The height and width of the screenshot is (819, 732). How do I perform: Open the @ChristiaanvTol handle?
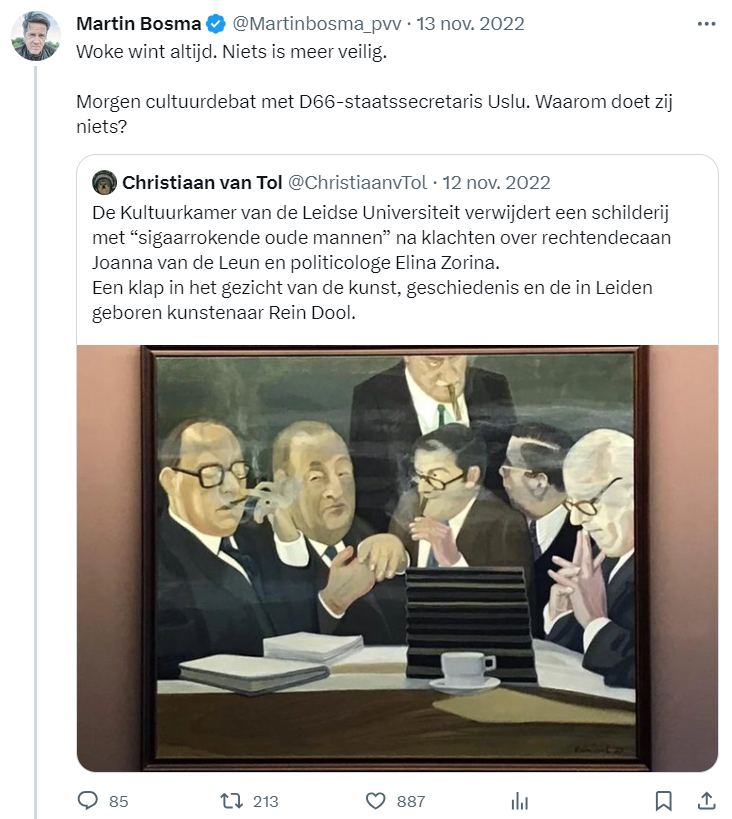coord(358,183)
